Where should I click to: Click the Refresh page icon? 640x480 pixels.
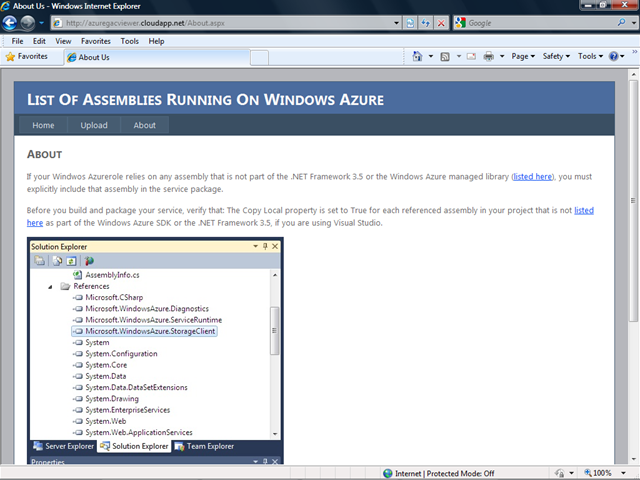425,23
